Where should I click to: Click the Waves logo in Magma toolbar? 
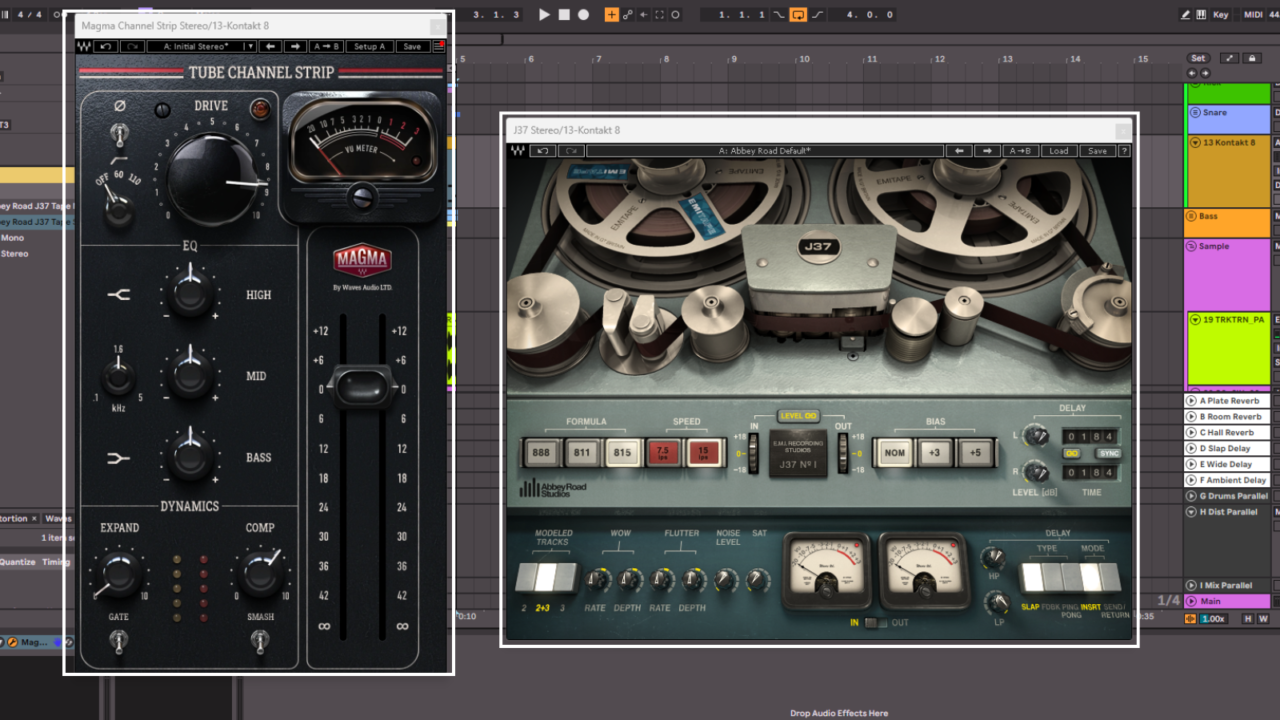click(84, 47)
